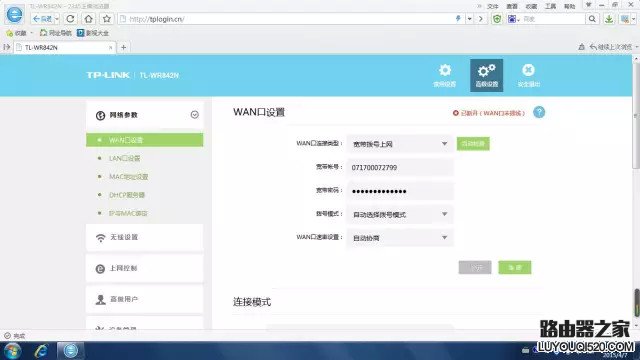Open the WAN口连接类型 dropdown

pos(400,144)
